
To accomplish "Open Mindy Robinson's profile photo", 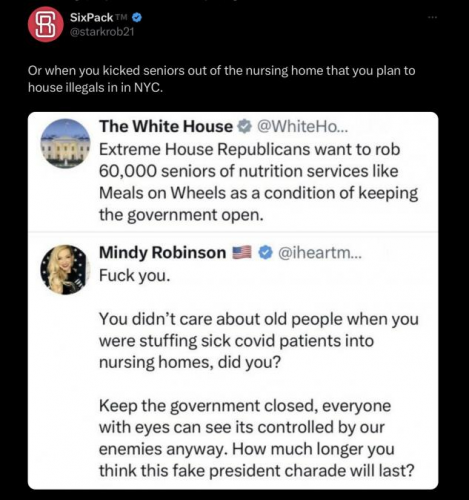I will pyautogui.click(x=63, y=270).
